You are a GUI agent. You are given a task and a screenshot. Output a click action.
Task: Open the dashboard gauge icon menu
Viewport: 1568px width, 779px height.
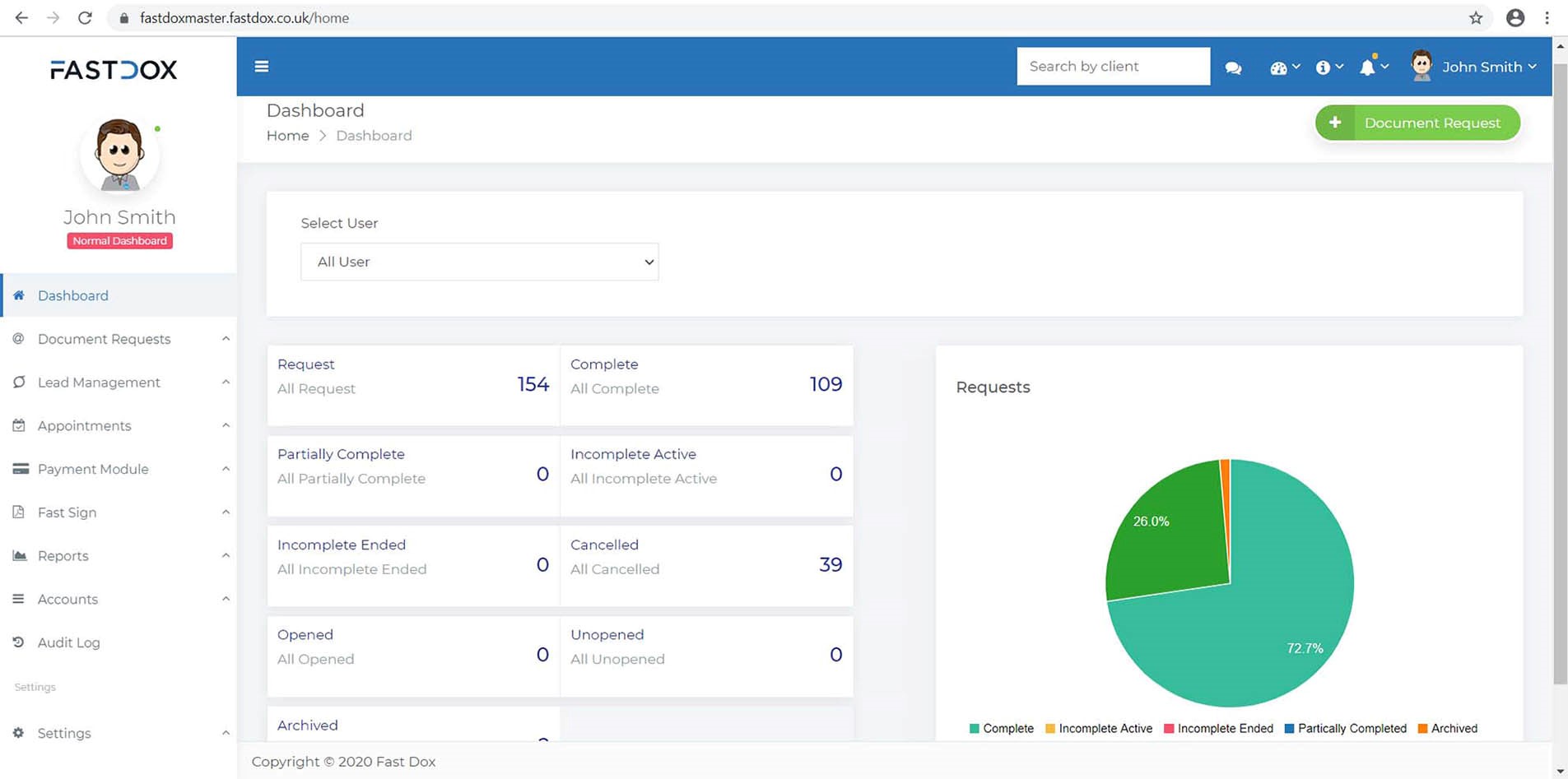1283,68
